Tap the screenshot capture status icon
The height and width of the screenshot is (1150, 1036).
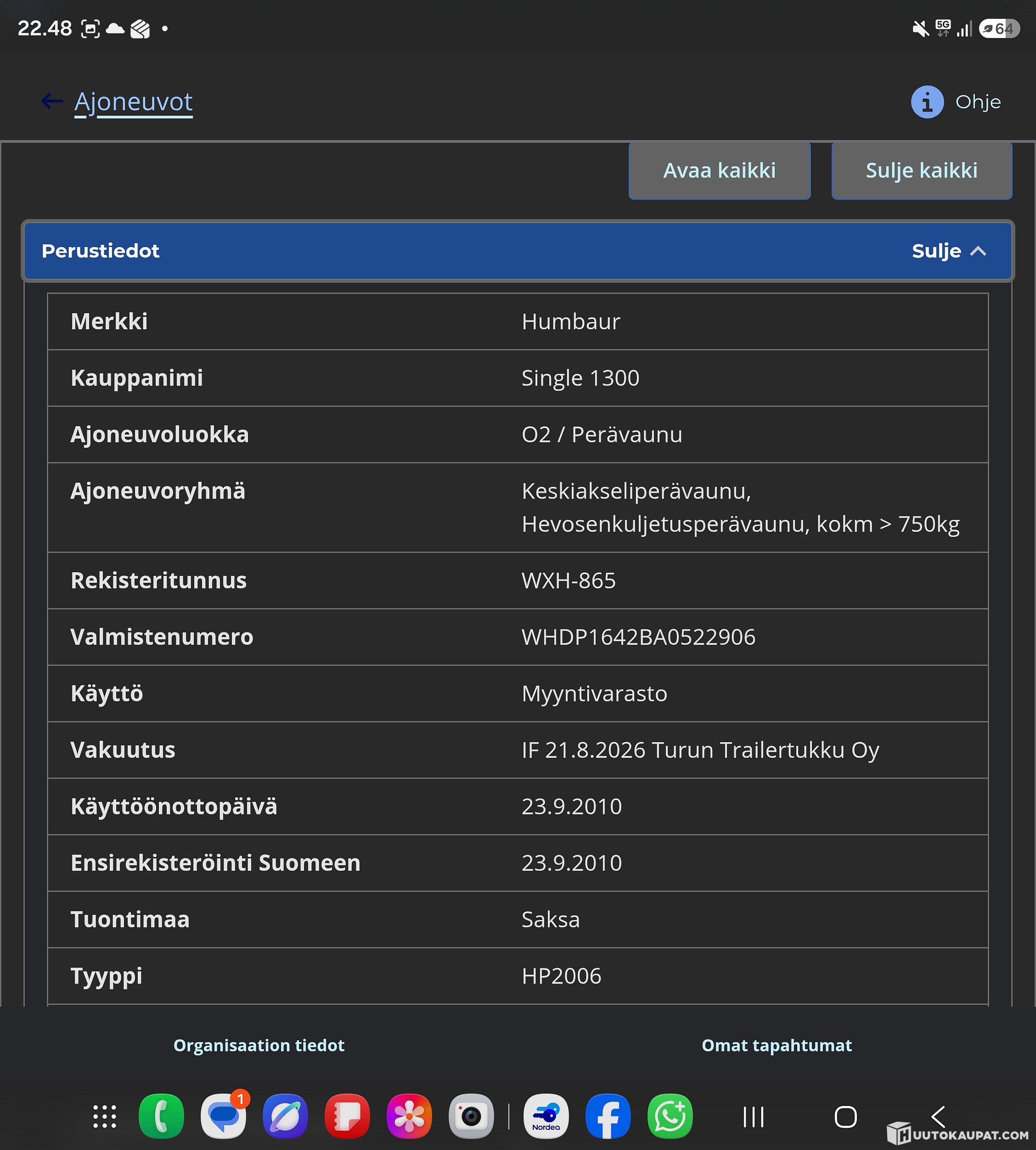click(91, 28)
